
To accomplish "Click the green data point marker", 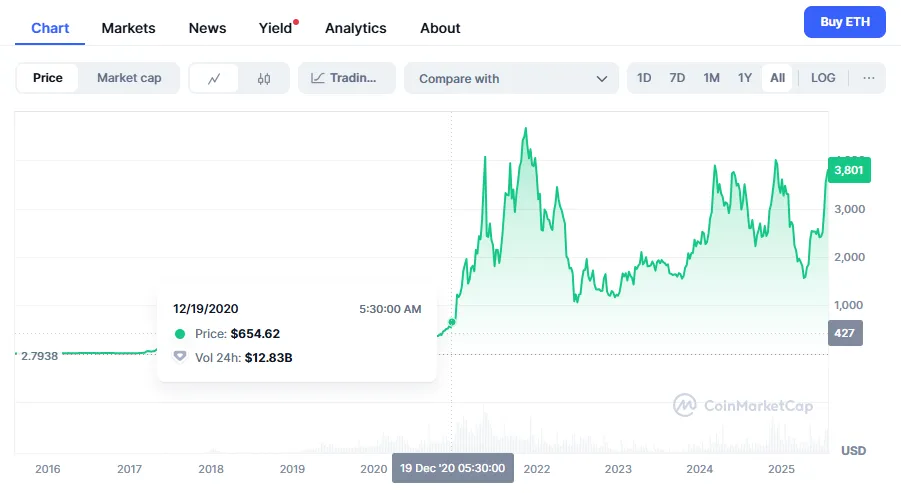I will pos(452,322).
